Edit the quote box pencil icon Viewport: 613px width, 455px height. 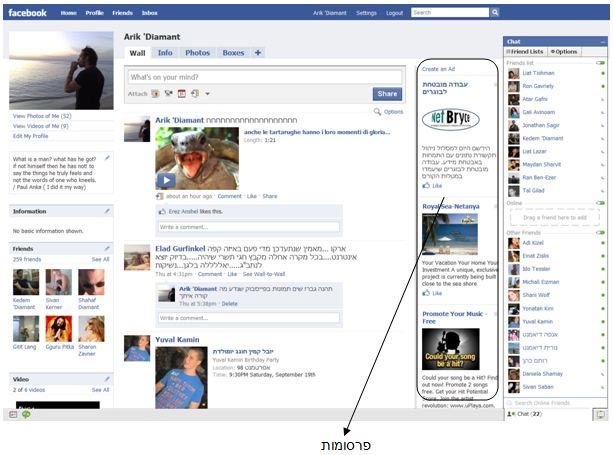pyautogui.click(x=107, y=158)
